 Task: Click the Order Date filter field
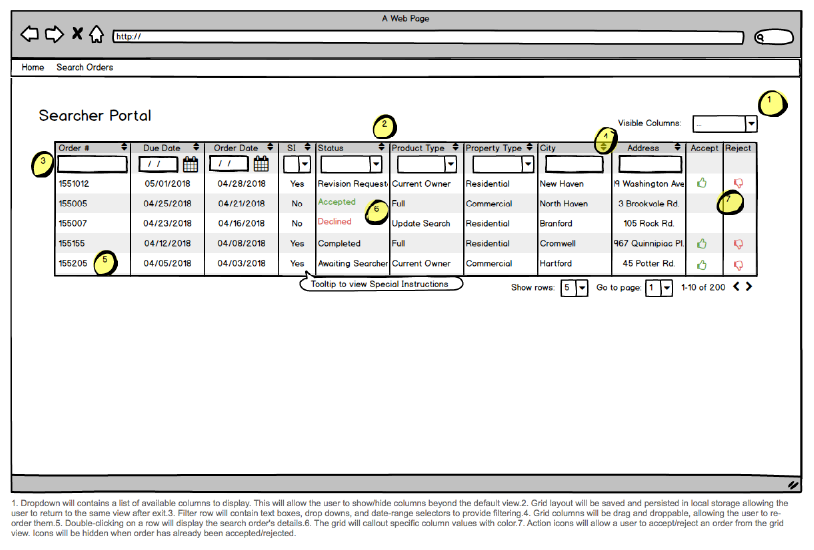point(229,165)
